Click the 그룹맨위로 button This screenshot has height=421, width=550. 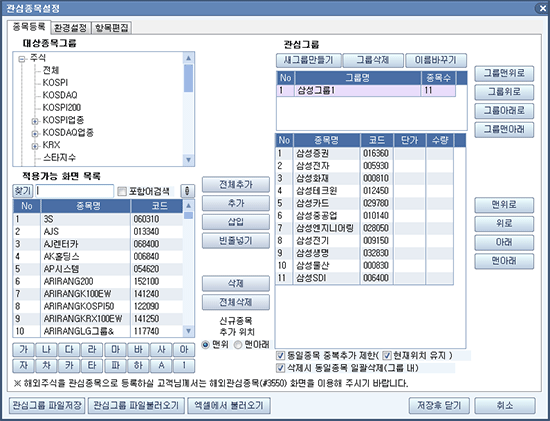click(504, 73)
